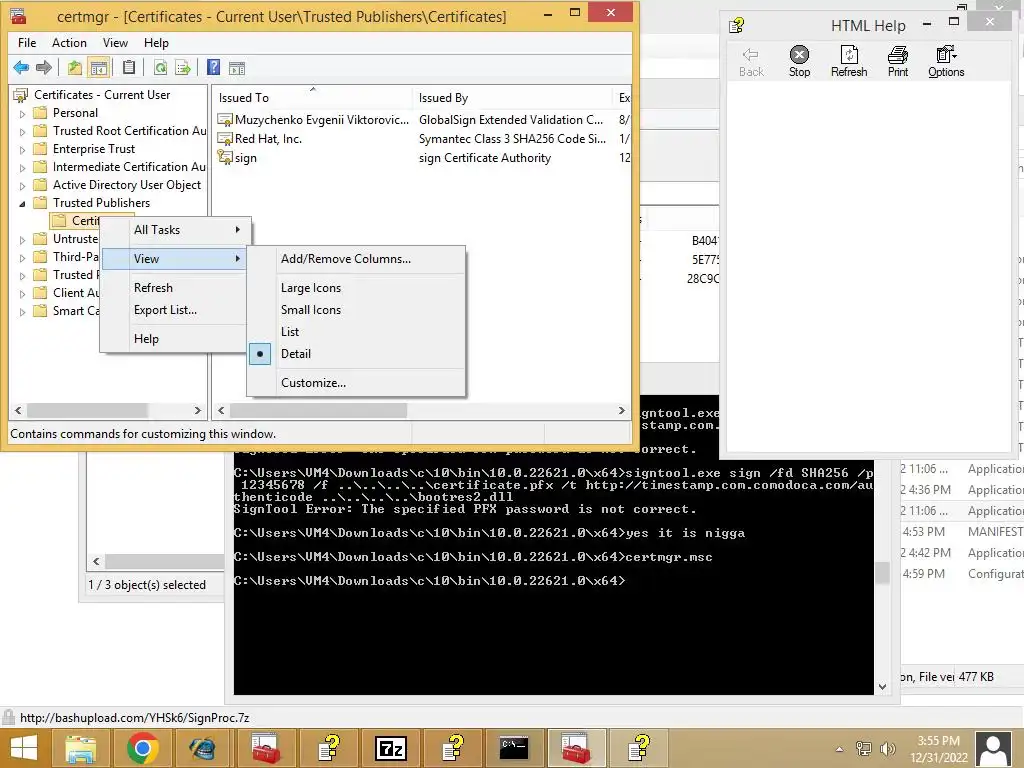Choose the Small Icons view option
Image resolution: width=1024 pixels, height=768 pixels.
pyautogui.click(x=356, y=310)
